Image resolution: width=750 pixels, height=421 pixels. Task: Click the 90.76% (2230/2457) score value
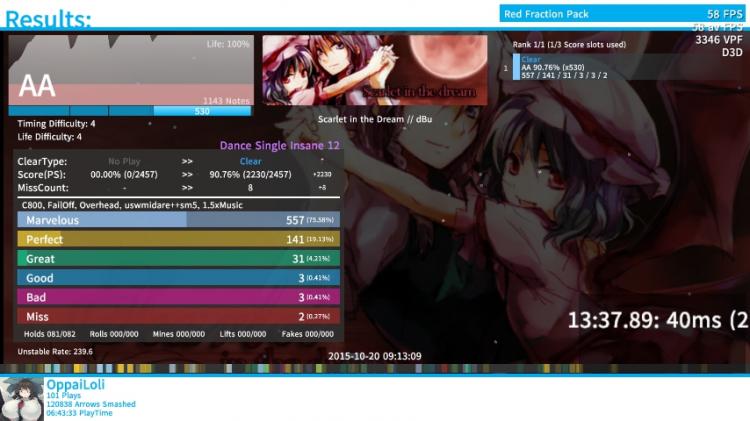[x=250, y=175]
